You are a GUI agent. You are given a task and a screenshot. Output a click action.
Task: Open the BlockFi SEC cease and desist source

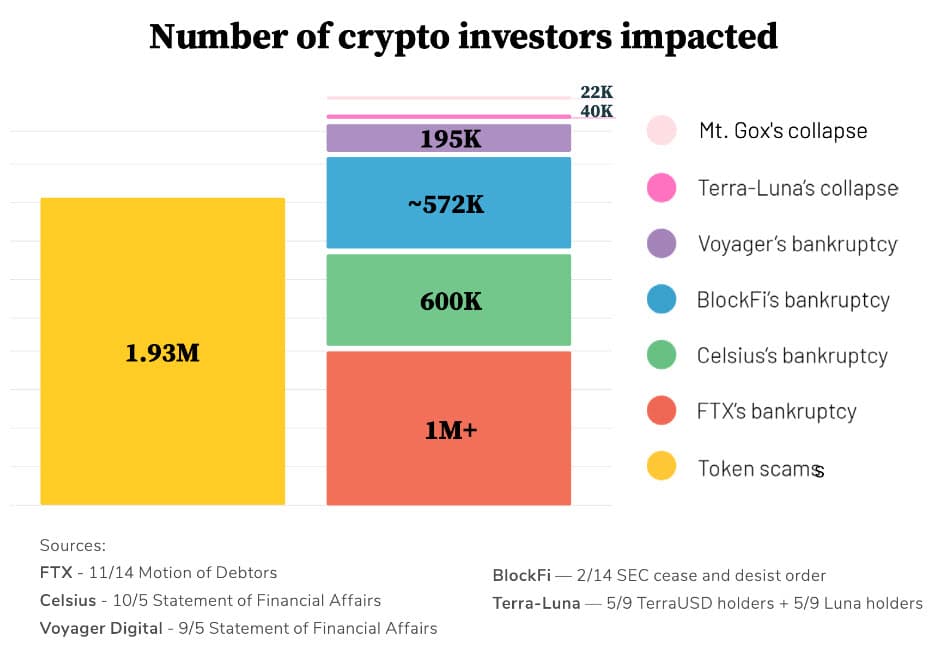pos(659,576)
